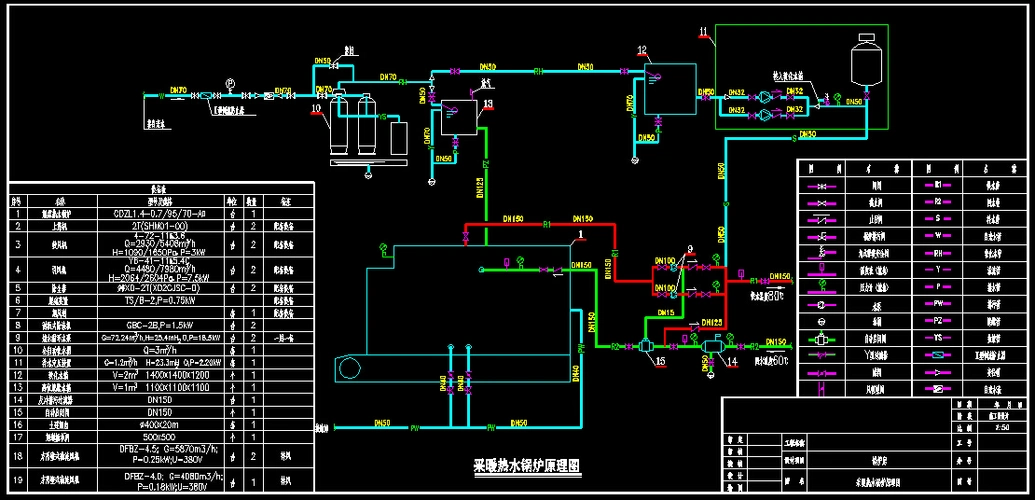Select the vessel symbol labeled 14
The image size is (1035, 500).
tap(714, 347)
